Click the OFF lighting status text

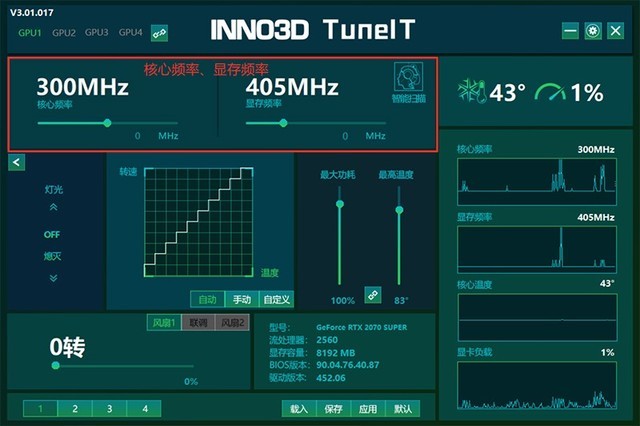click(x=52, y=235)
